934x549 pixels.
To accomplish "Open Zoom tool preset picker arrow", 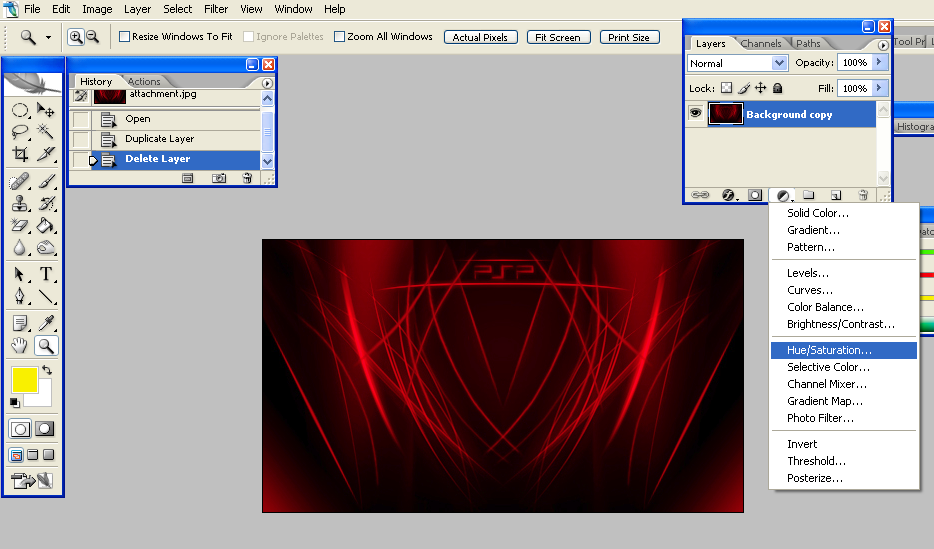I will 48,38.
